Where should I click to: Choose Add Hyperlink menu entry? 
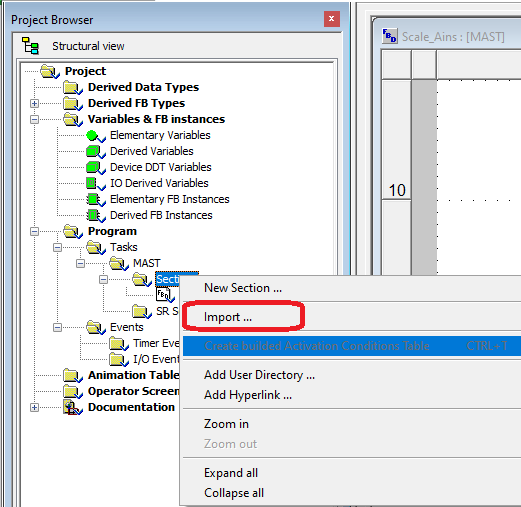pos(248,395)
